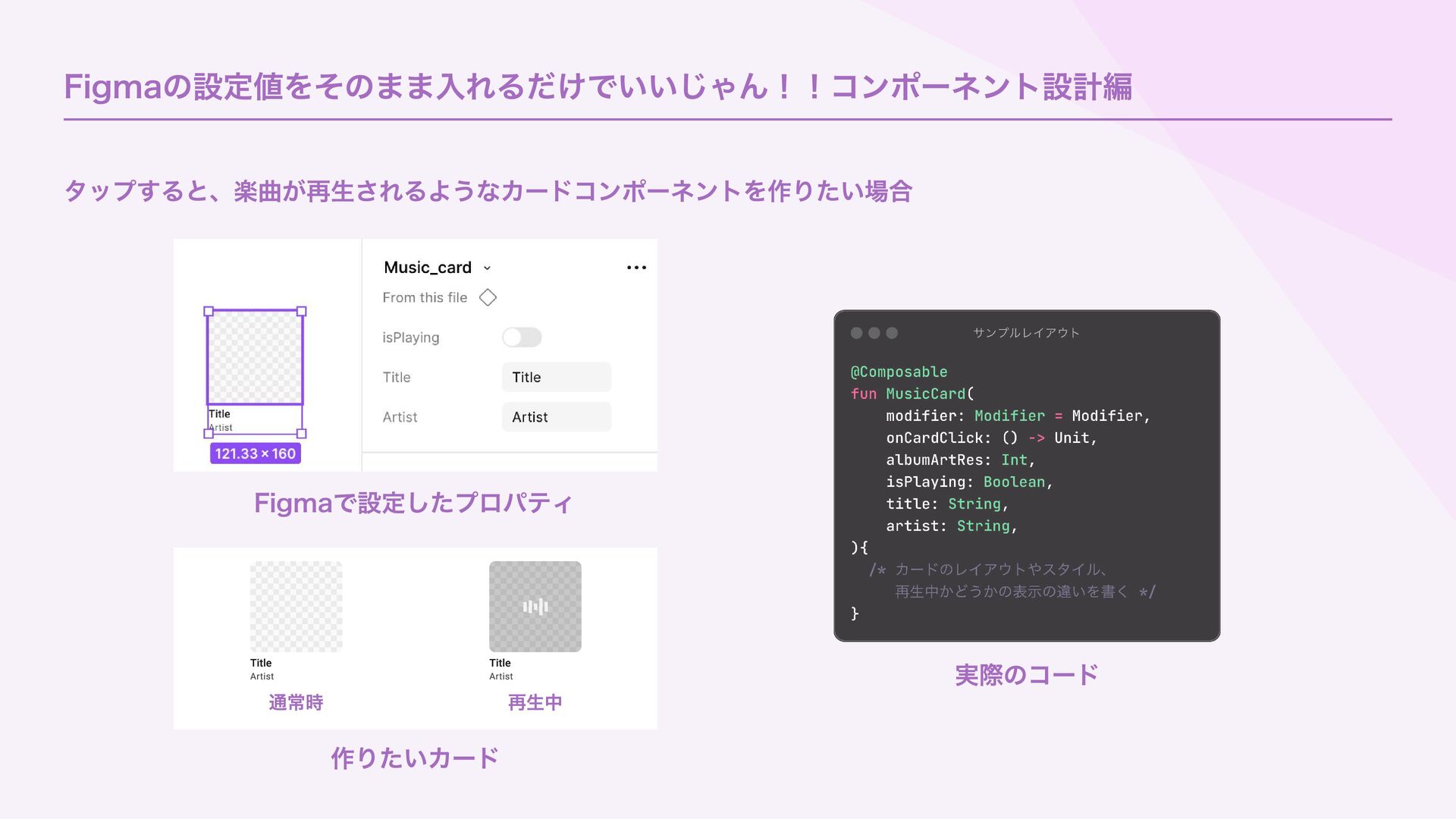
Task: Click the 作りたいカード caption
Action: pyautogui.click(x=415, y=758)
